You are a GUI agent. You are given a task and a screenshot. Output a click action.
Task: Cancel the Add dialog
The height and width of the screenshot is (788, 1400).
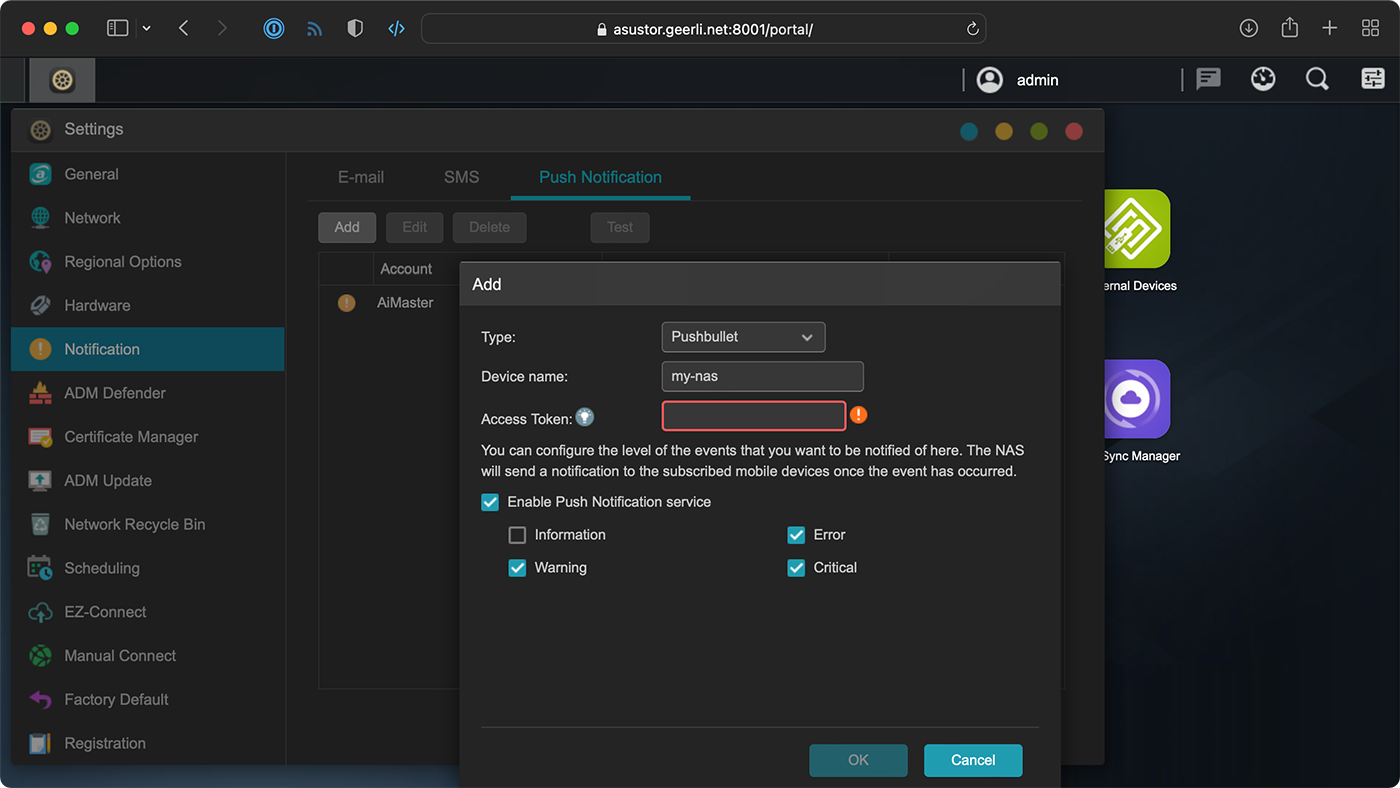[x=973, y=760]
